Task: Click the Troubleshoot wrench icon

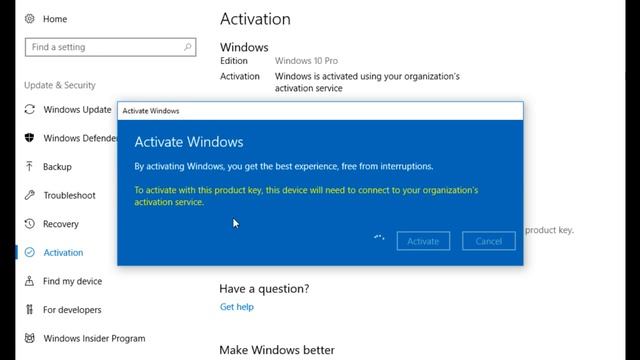Action: (29, 195)
